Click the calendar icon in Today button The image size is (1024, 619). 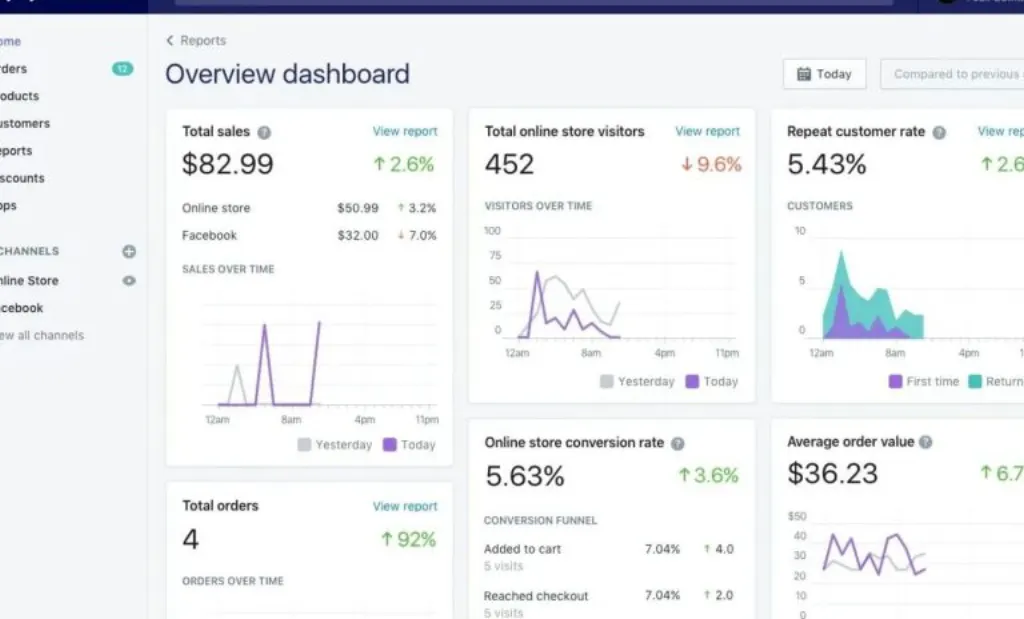[x=804, y=74]
